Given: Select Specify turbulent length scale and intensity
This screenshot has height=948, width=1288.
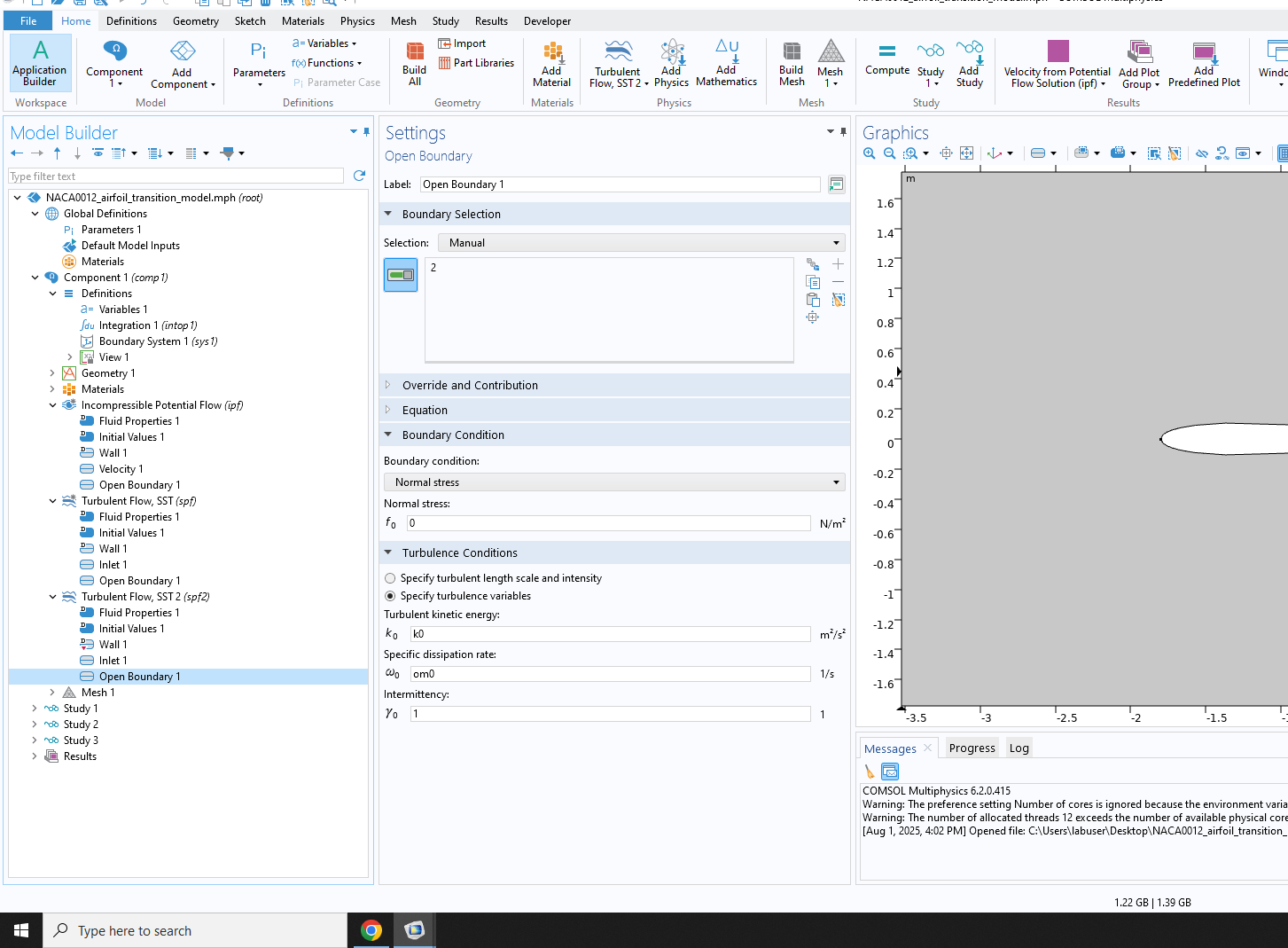Looking at the screenshot, I should click(x=390, y=578).
